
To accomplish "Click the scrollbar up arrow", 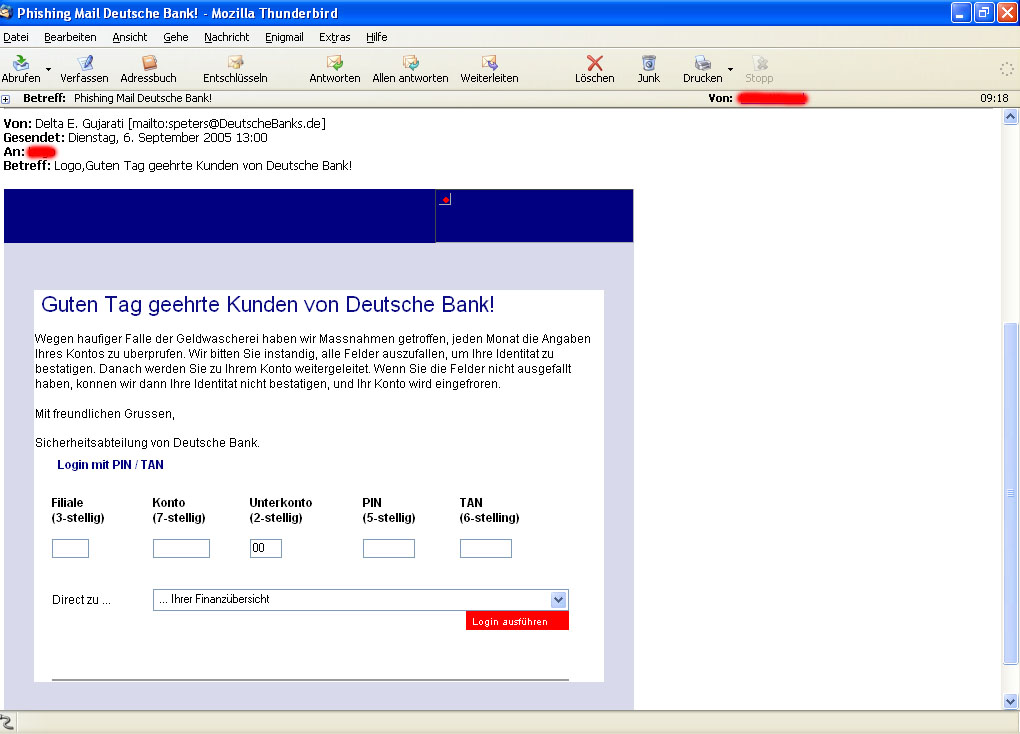I will click(1010, 116).
